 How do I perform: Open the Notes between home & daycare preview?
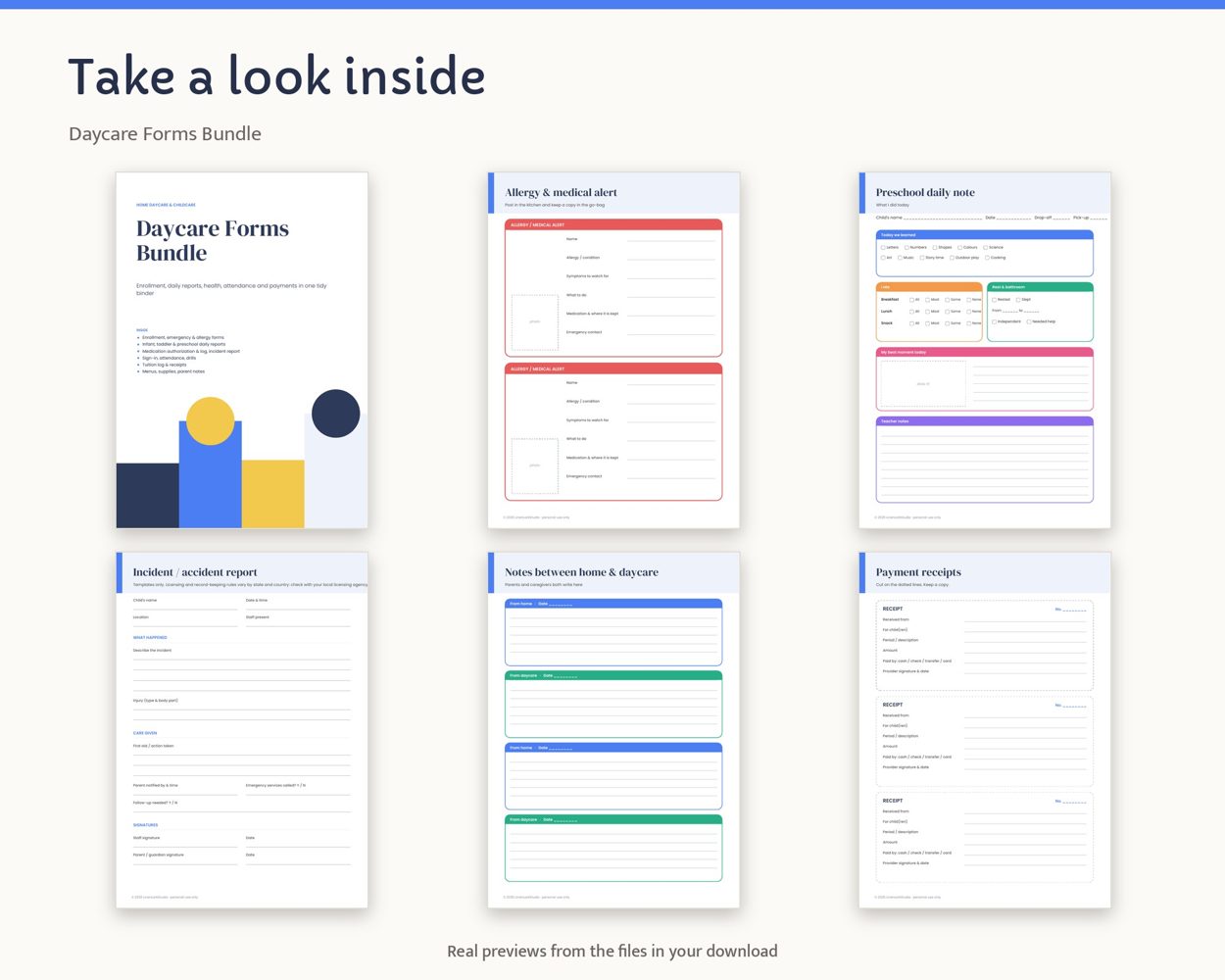pos(613,730)
